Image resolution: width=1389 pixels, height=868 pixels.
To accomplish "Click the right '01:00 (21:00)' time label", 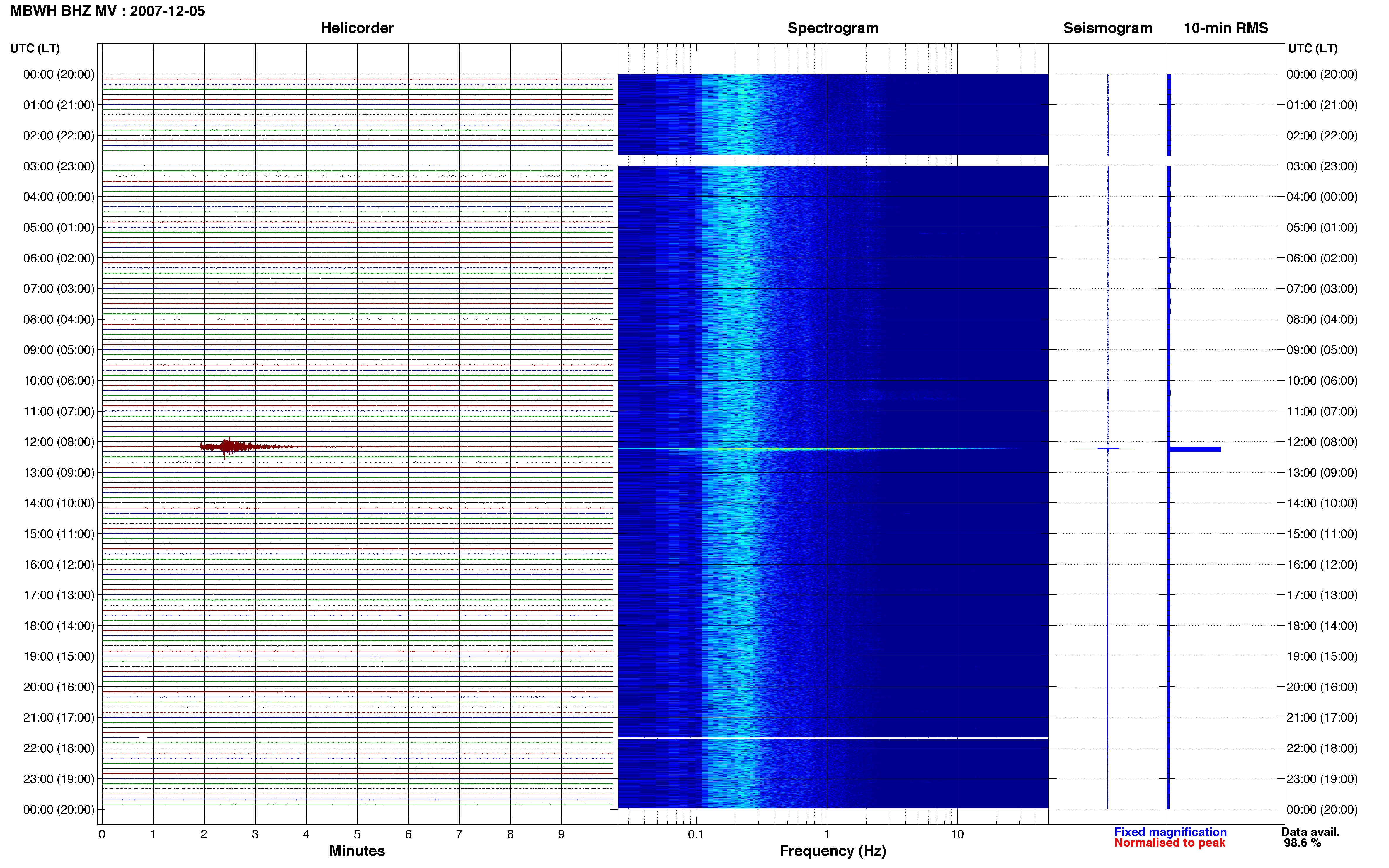I will point(1322,105).
